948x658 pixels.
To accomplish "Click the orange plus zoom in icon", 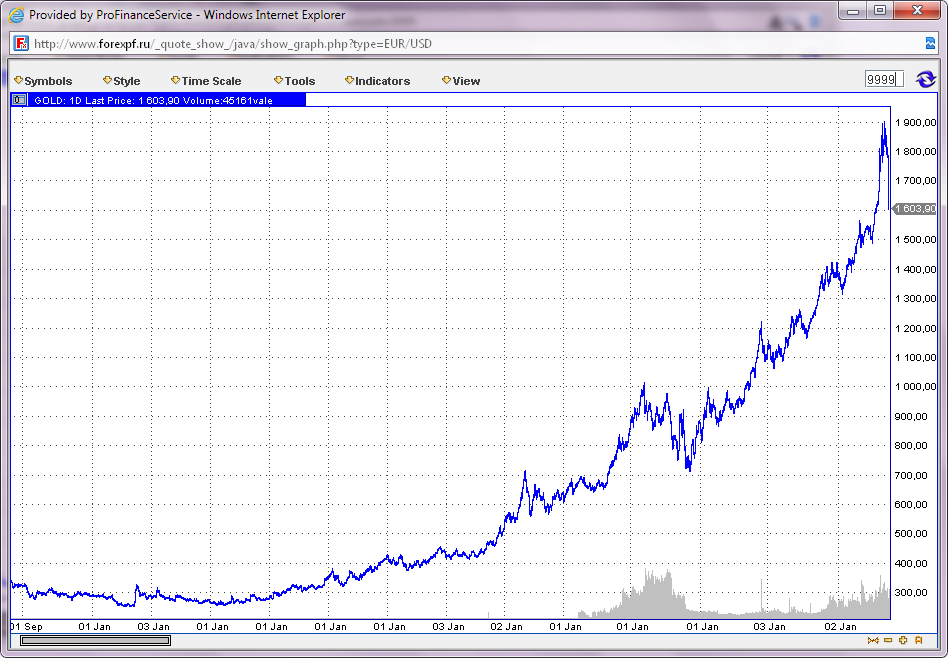I will [x=903, y=640].
